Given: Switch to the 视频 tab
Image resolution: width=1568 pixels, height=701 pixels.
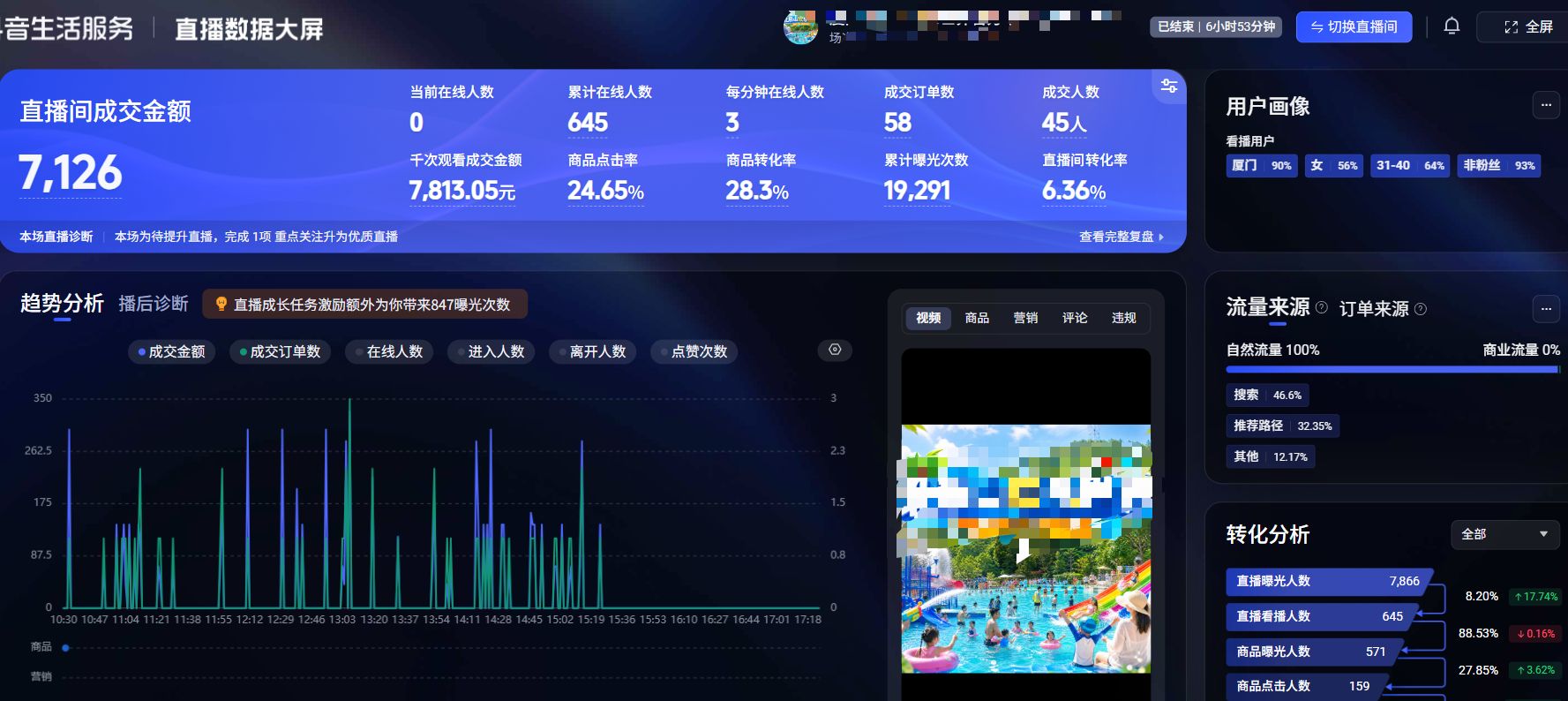Looking at the screenshot, I should point(928,318).
